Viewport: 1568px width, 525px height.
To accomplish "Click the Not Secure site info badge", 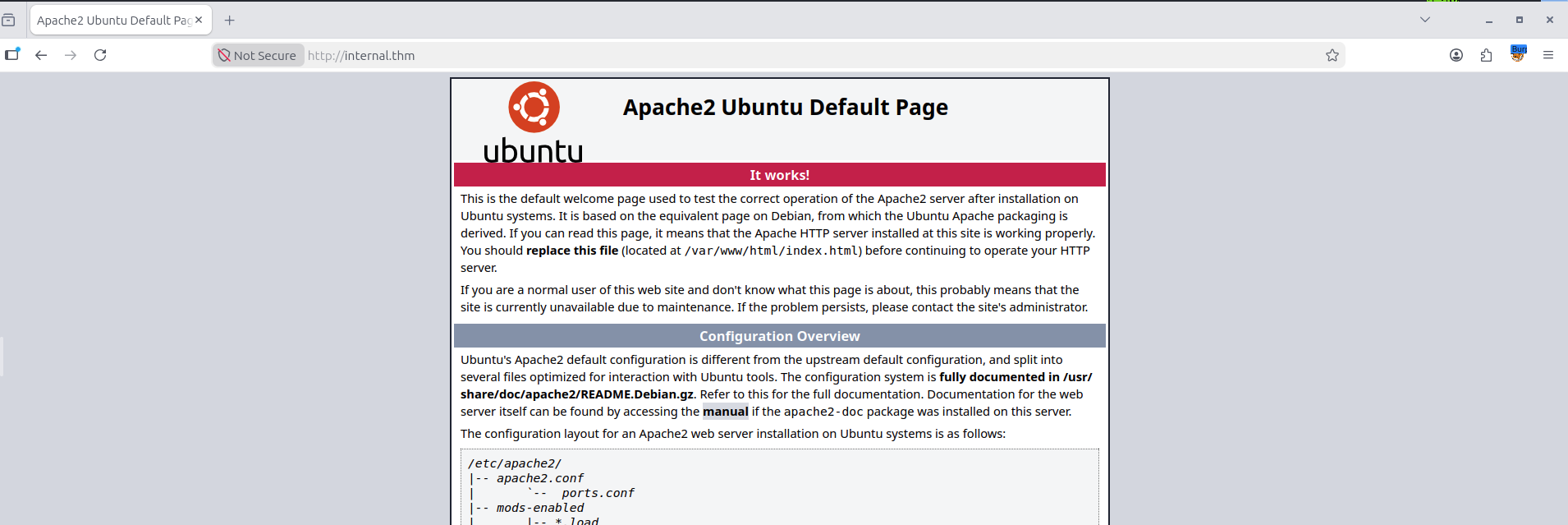I will 258,55.
